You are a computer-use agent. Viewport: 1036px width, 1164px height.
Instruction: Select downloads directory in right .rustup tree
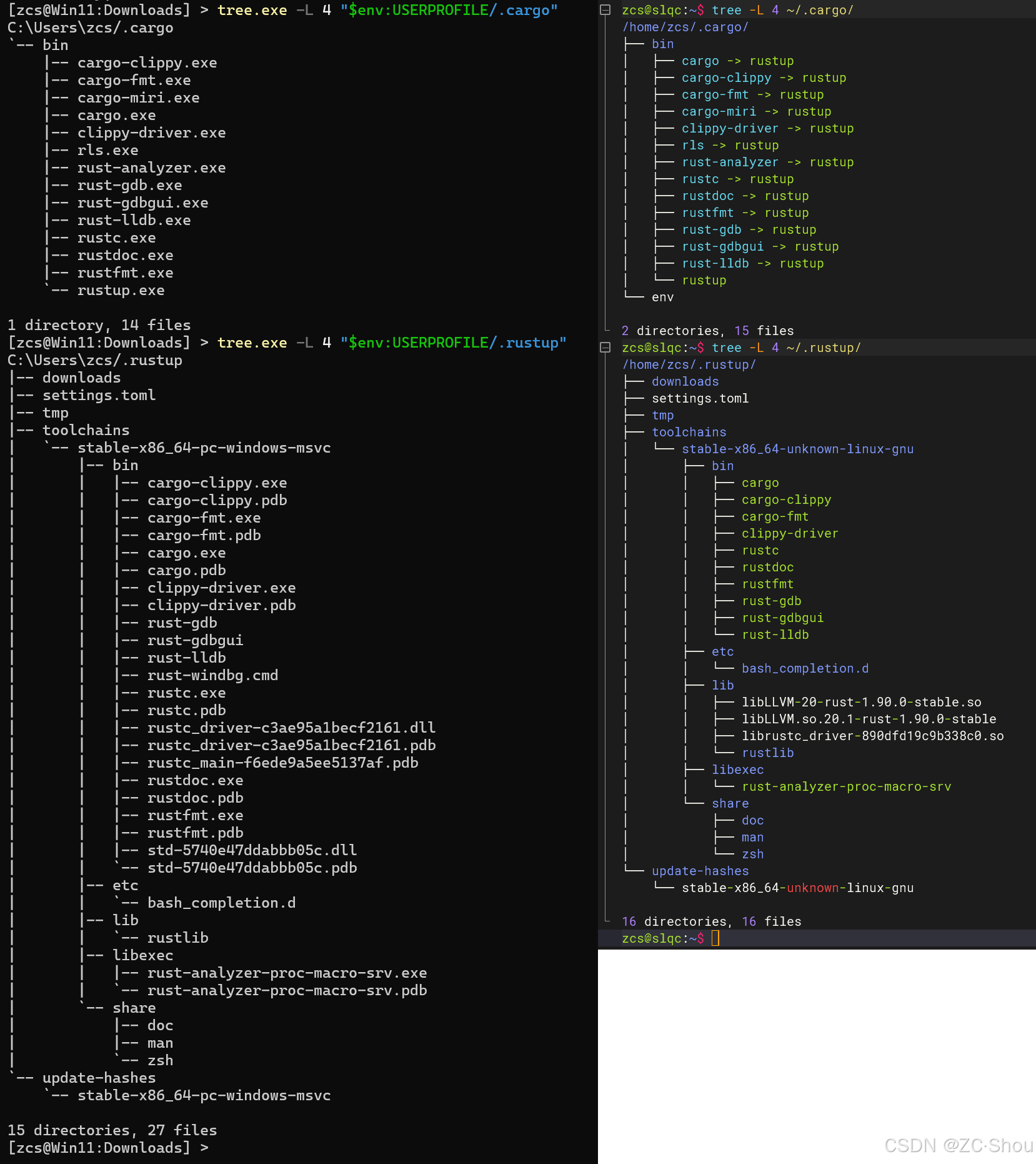point(685,381)
